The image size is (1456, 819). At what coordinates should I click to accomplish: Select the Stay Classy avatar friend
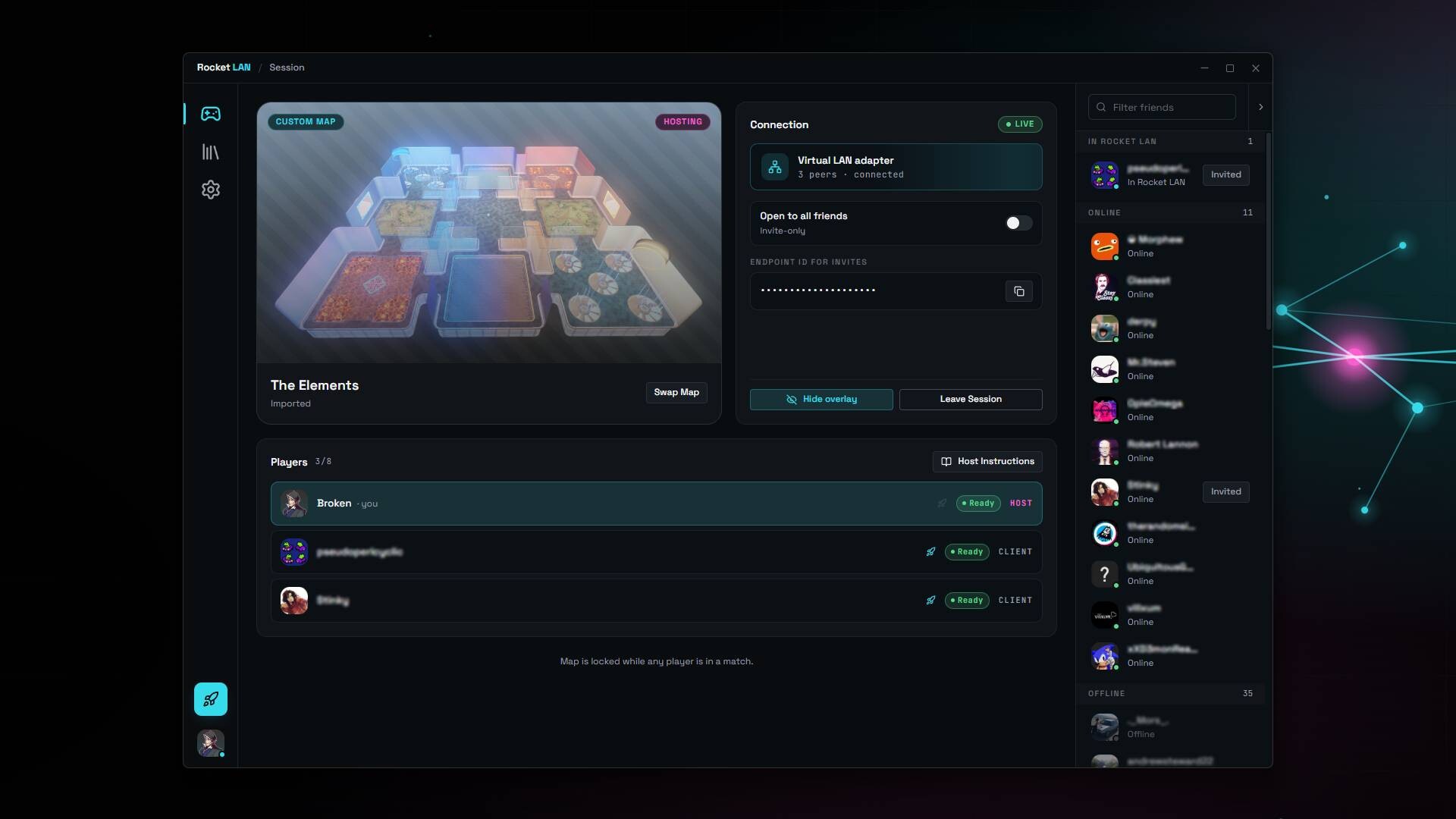point(1104,287)
